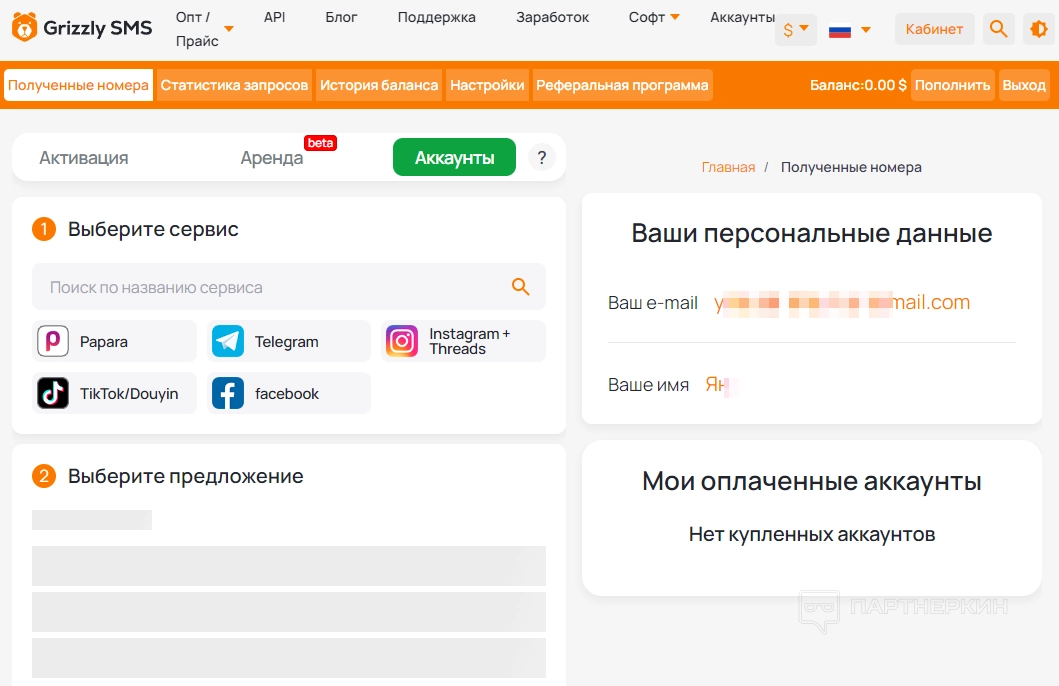This screenshot has height=686, width=1059.
Task: Click the question mark help icon
Action: (541, 157)
